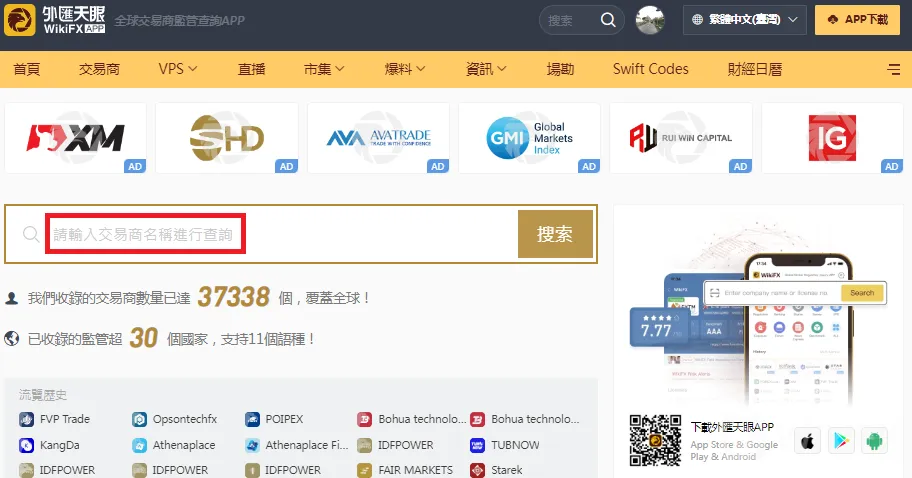The image size is (912, 478).
Task: Click the gold 搜索 search button
Action: click(x=555, y=234)
